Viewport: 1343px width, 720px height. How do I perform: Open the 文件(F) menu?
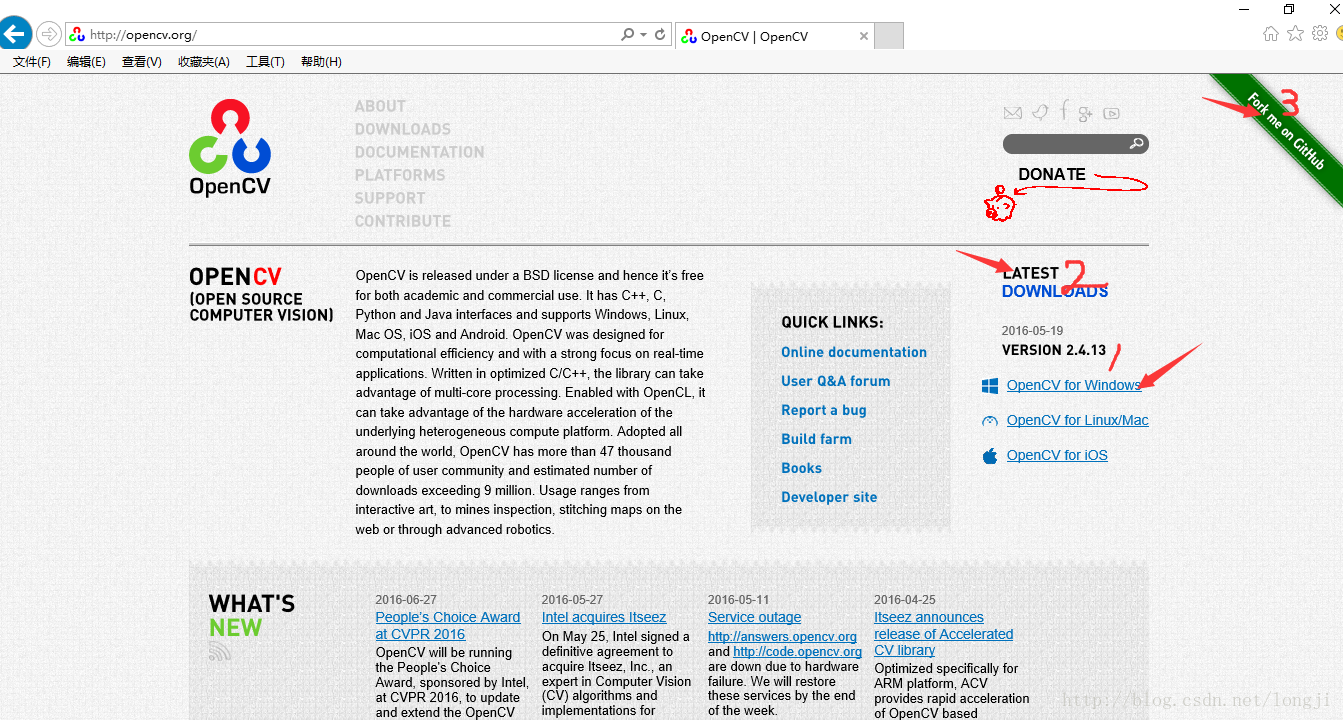click(x=32, y=62)
